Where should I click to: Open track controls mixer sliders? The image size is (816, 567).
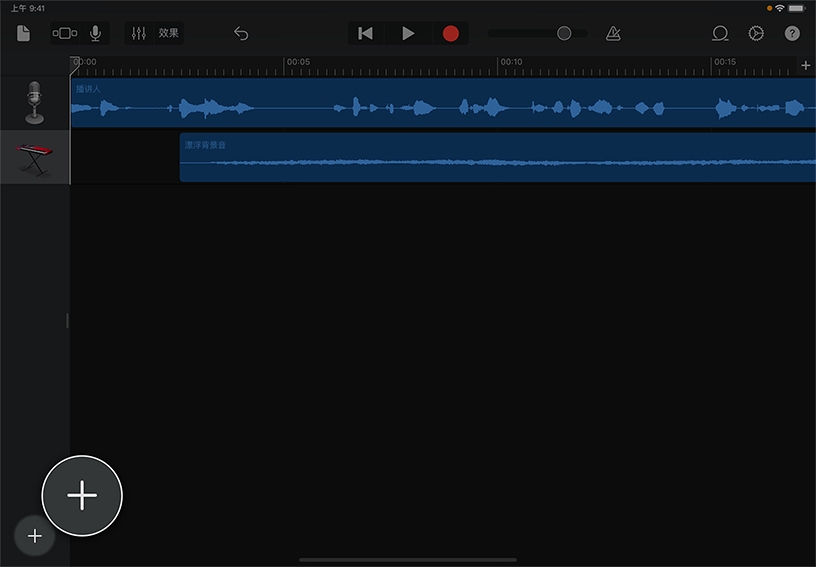[x=139, y=33]
